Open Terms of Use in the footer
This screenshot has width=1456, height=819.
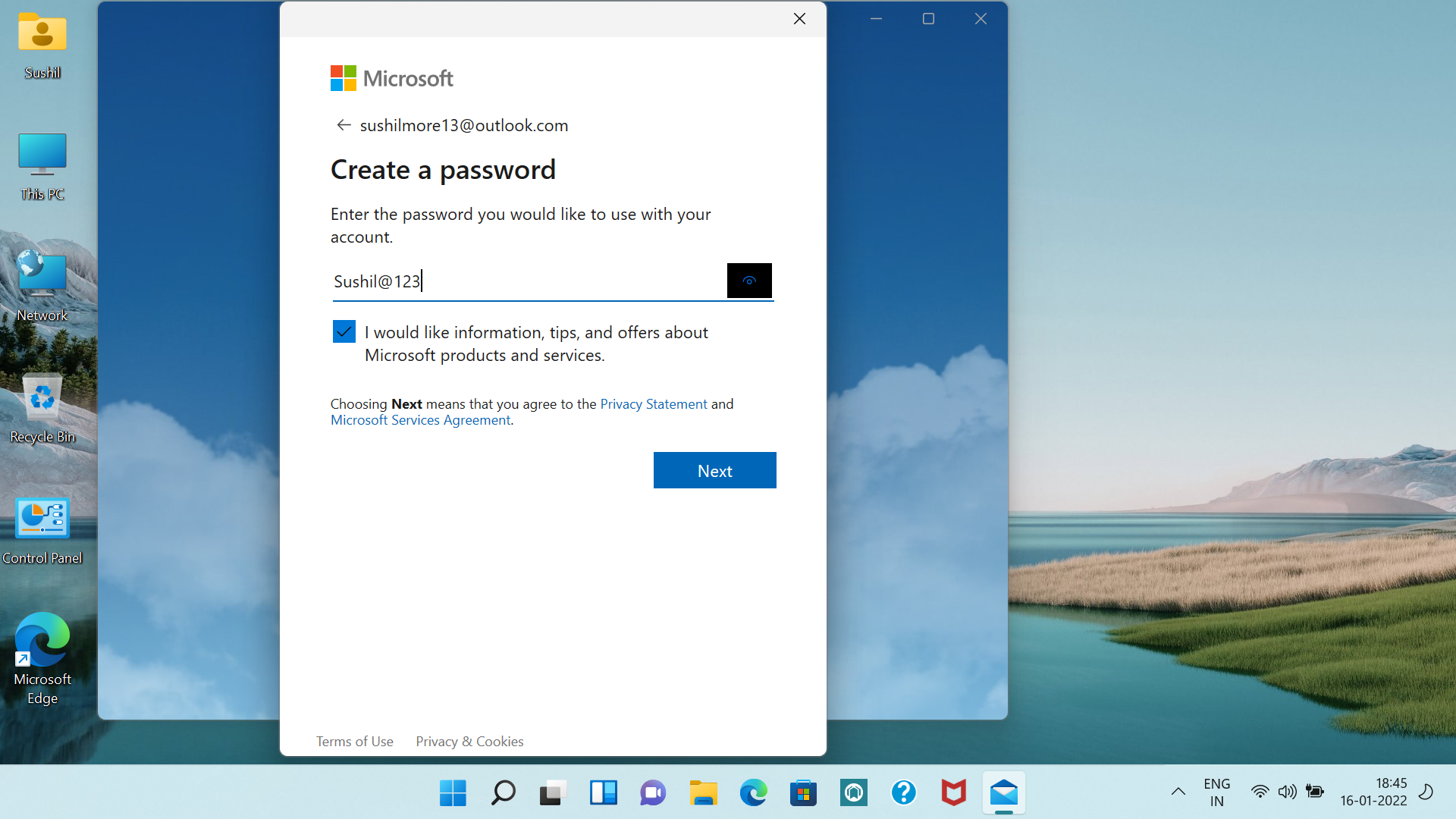coord(354,742)
